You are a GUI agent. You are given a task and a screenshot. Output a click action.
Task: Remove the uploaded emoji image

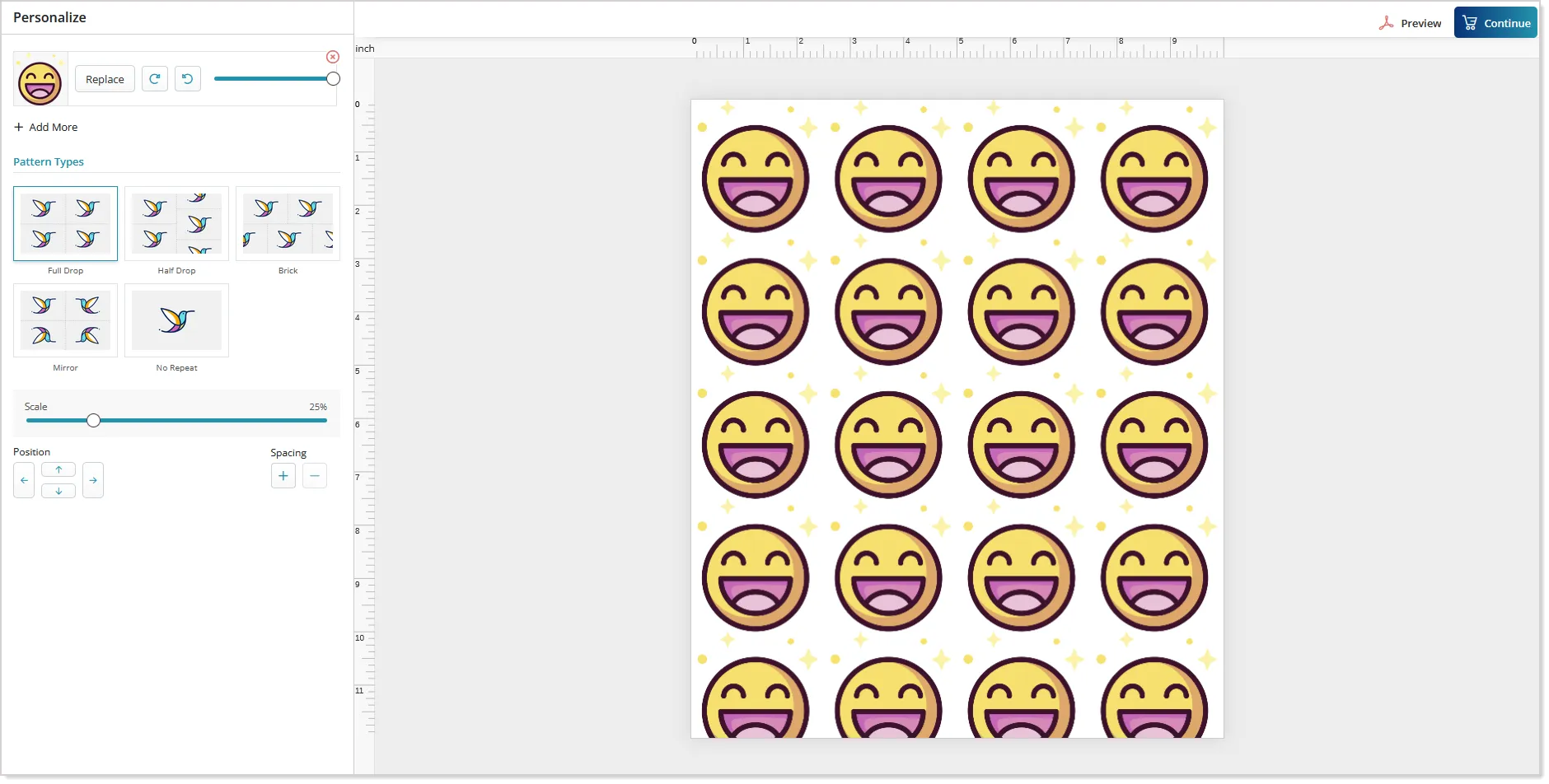(333, 57)
